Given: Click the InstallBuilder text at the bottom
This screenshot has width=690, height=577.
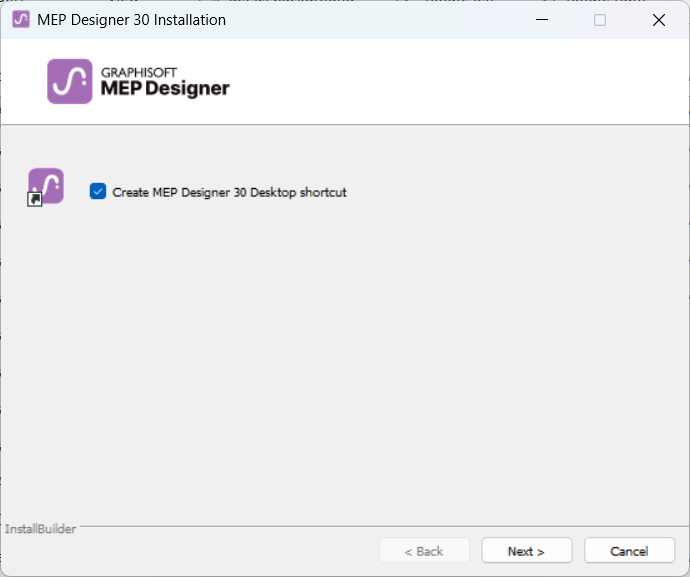Looking at the screenshot, I should point(40,529).
